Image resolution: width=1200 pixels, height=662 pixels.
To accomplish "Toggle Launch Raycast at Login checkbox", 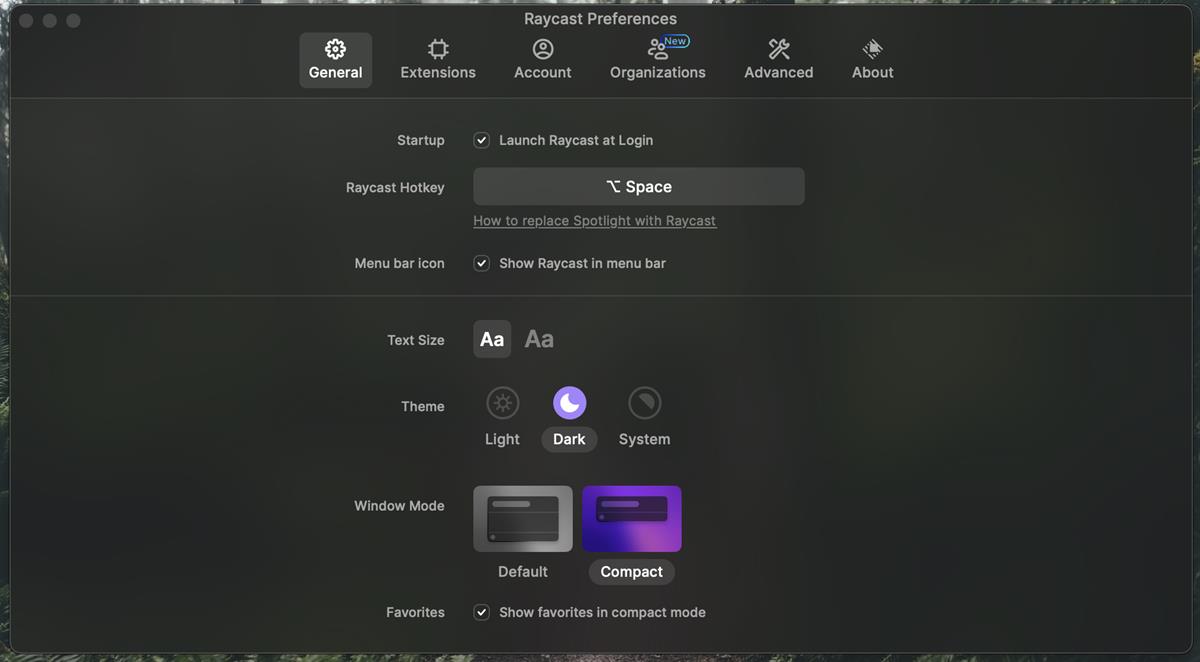I will click(x=481, y=140).
